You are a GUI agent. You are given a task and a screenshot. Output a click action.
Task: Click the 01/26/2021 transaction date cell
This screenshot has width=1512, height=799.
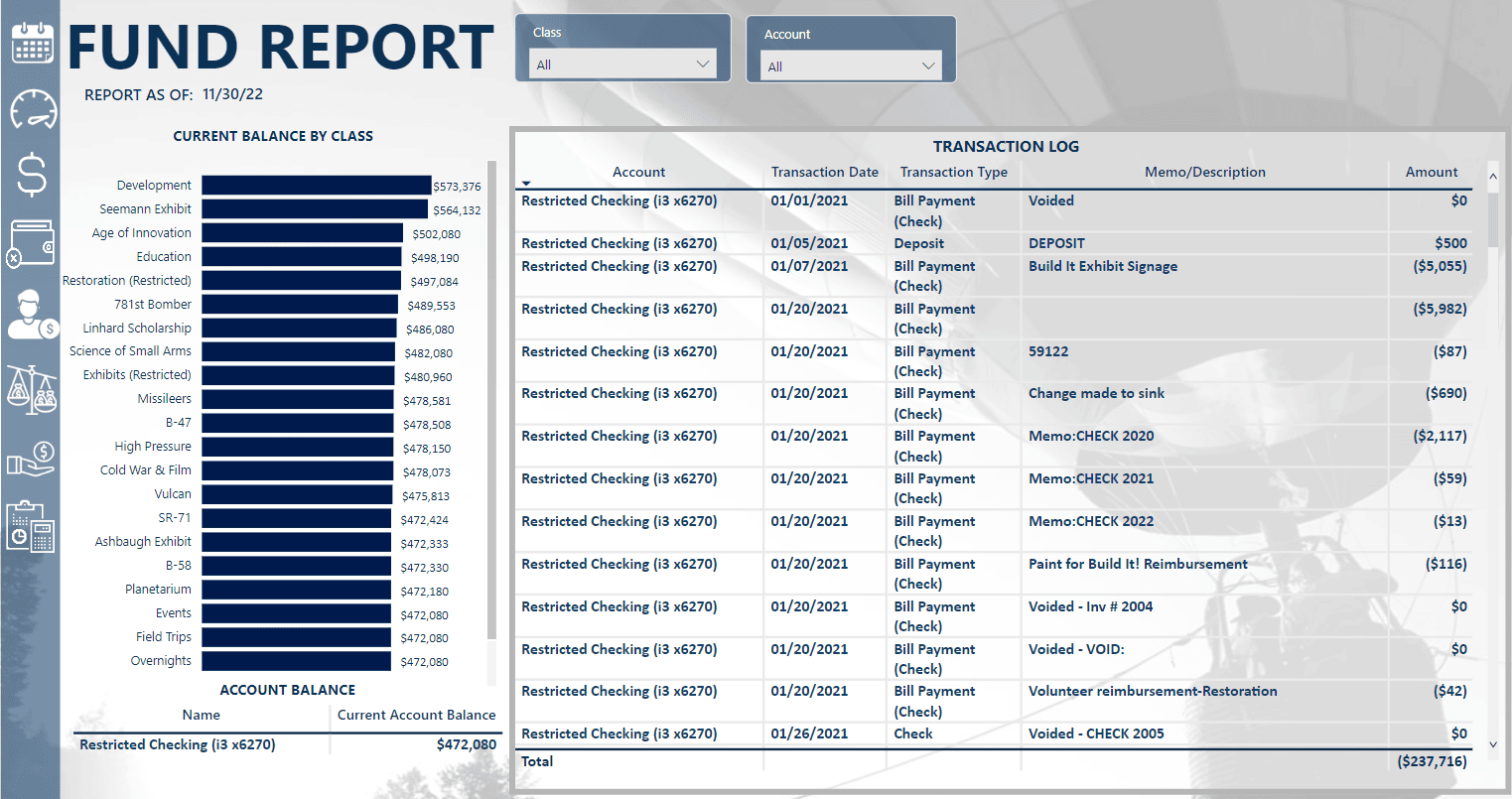809,733
